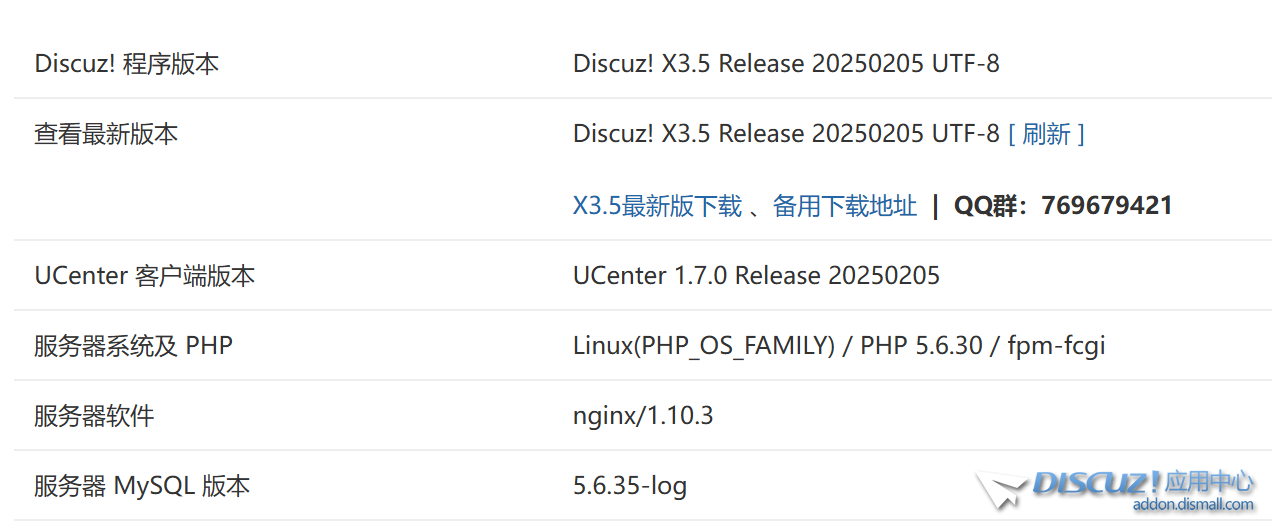
Task: Click the QQ群 769679421 text
Action: click(x=1062, y=206)
